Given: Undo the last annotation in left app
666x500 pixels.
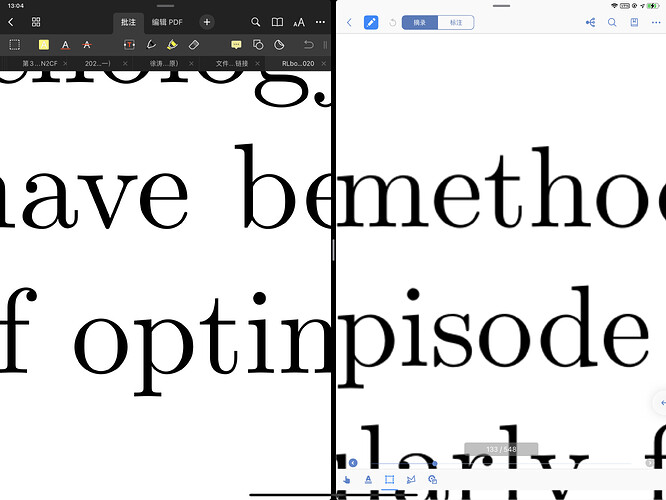Looking at the screenshot, I should coord(309,45).
